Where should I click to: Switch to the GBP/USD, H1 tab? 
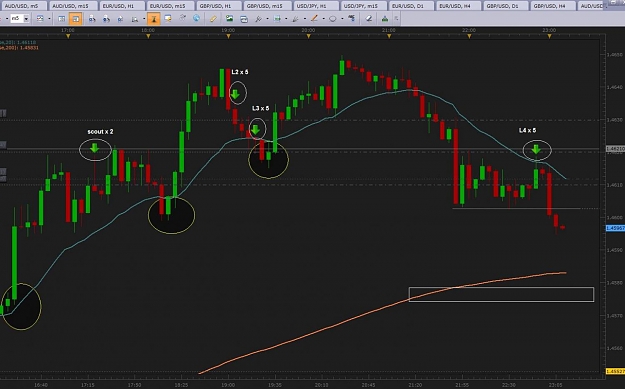click(219, 6)
